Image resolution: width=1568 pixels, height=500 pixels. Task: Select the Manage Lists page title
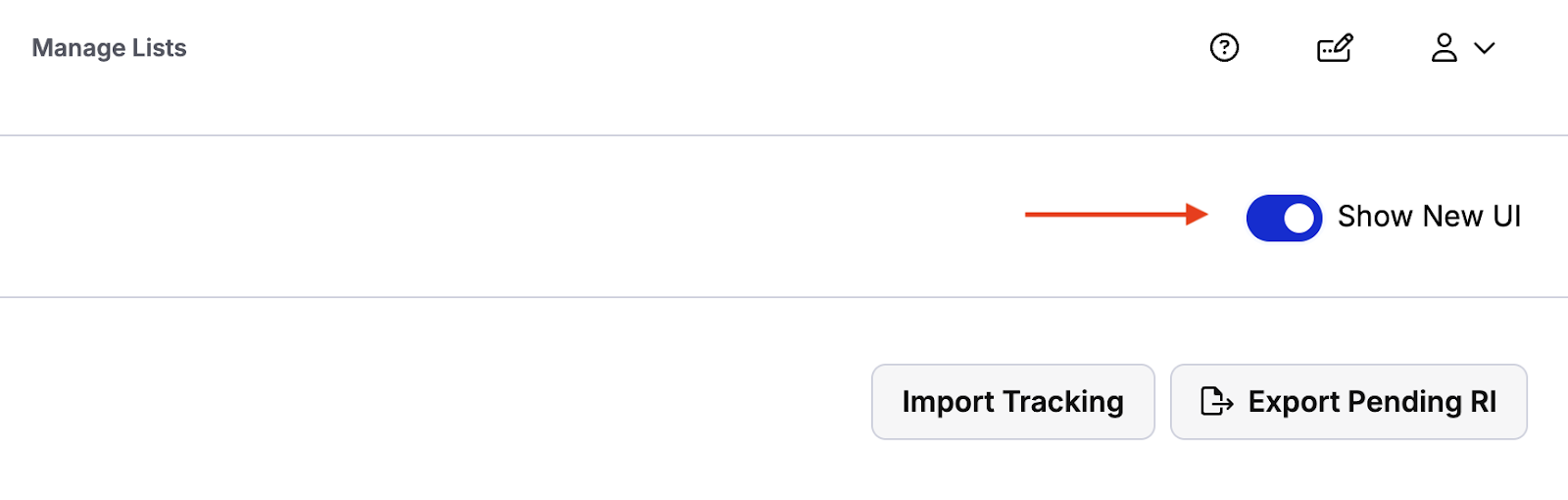click(x=109, y=48)
